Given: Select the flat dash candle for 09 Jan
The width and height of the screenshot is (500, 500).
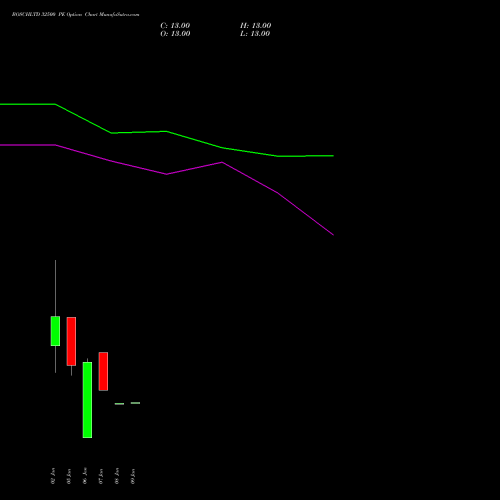Looking at the screenshot, I should [x=135, y=403].
